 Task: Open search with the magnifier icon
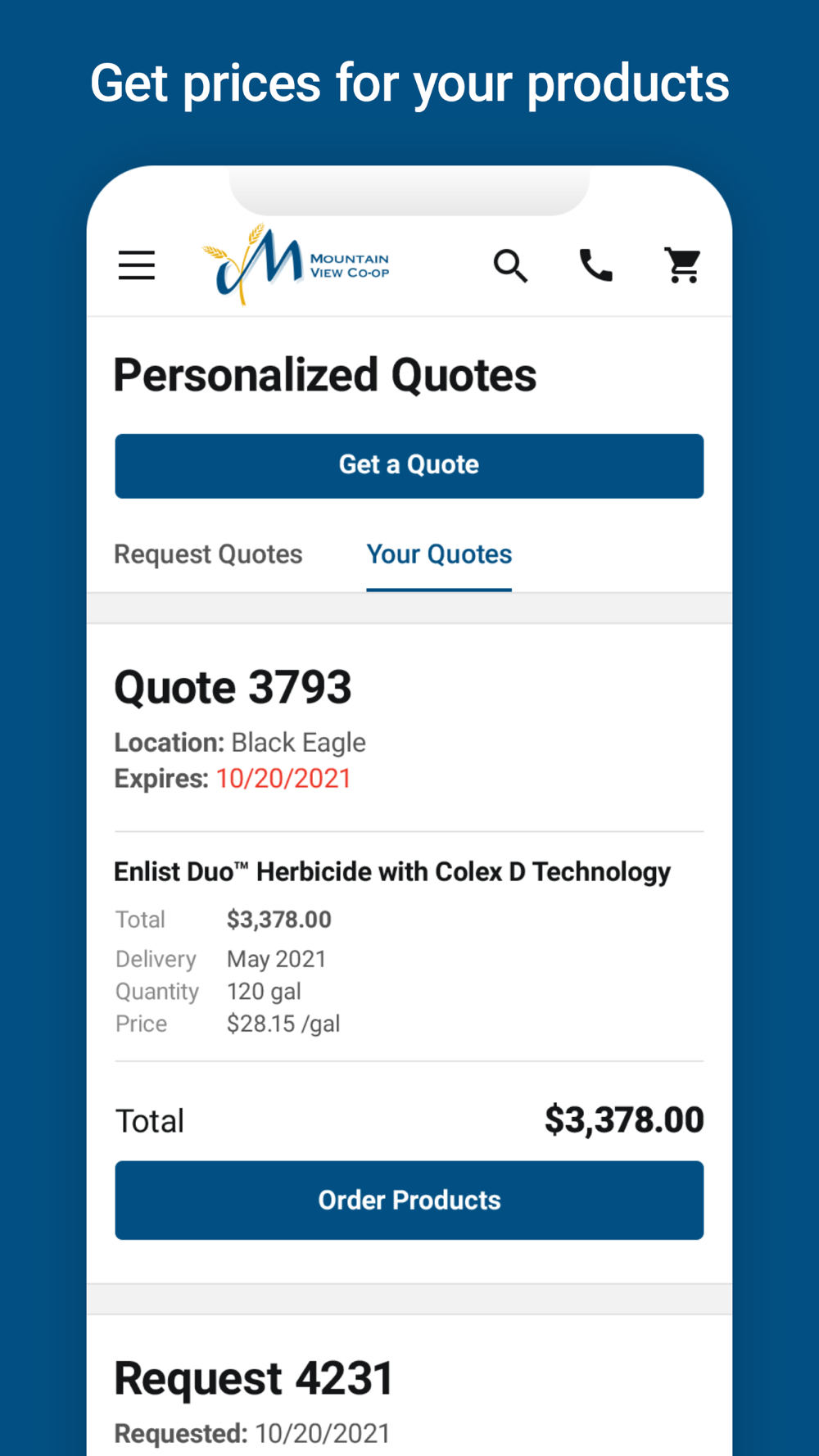point(510,265)
